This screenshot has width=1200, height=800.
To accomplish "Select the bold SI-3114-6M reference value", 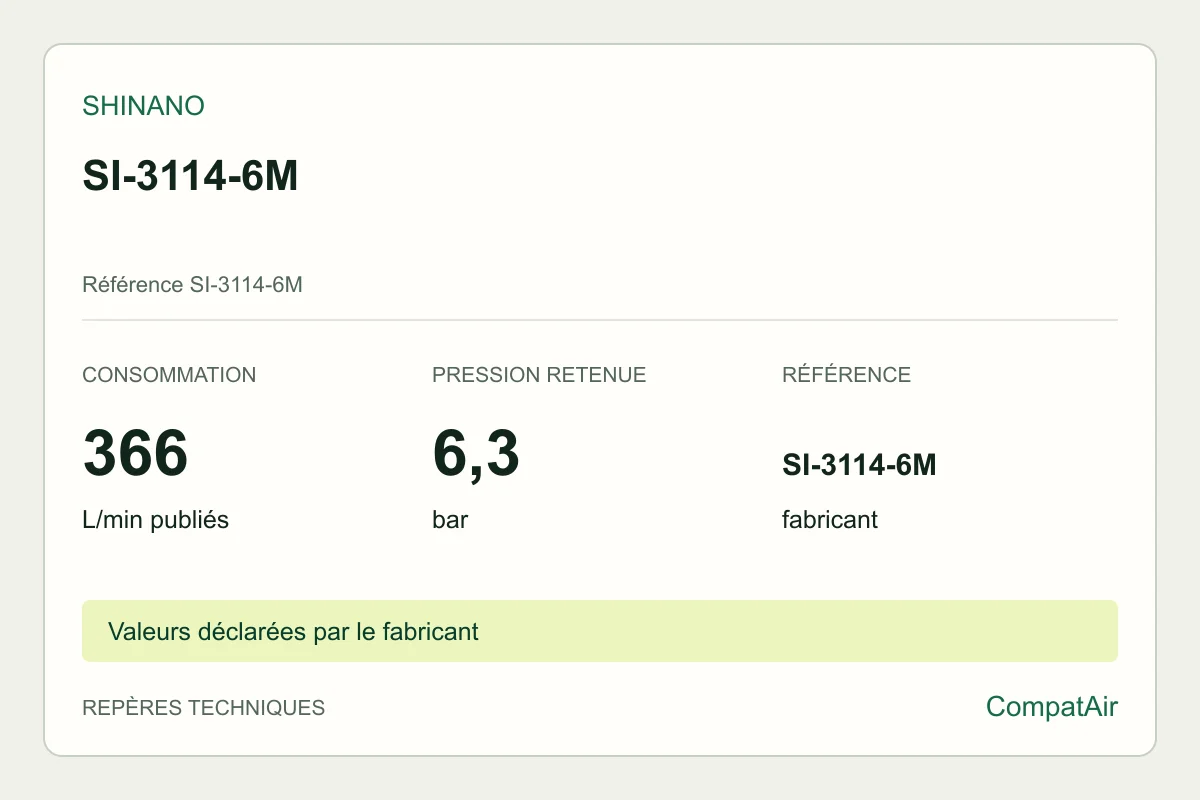I will tap(859, 465).
